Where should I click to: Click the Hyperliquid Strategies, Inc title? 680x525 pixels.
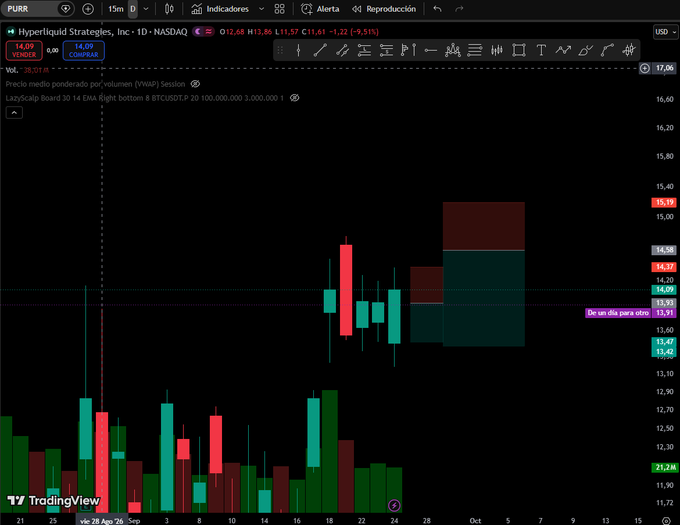pyautogui.click(x=74, y=32)
